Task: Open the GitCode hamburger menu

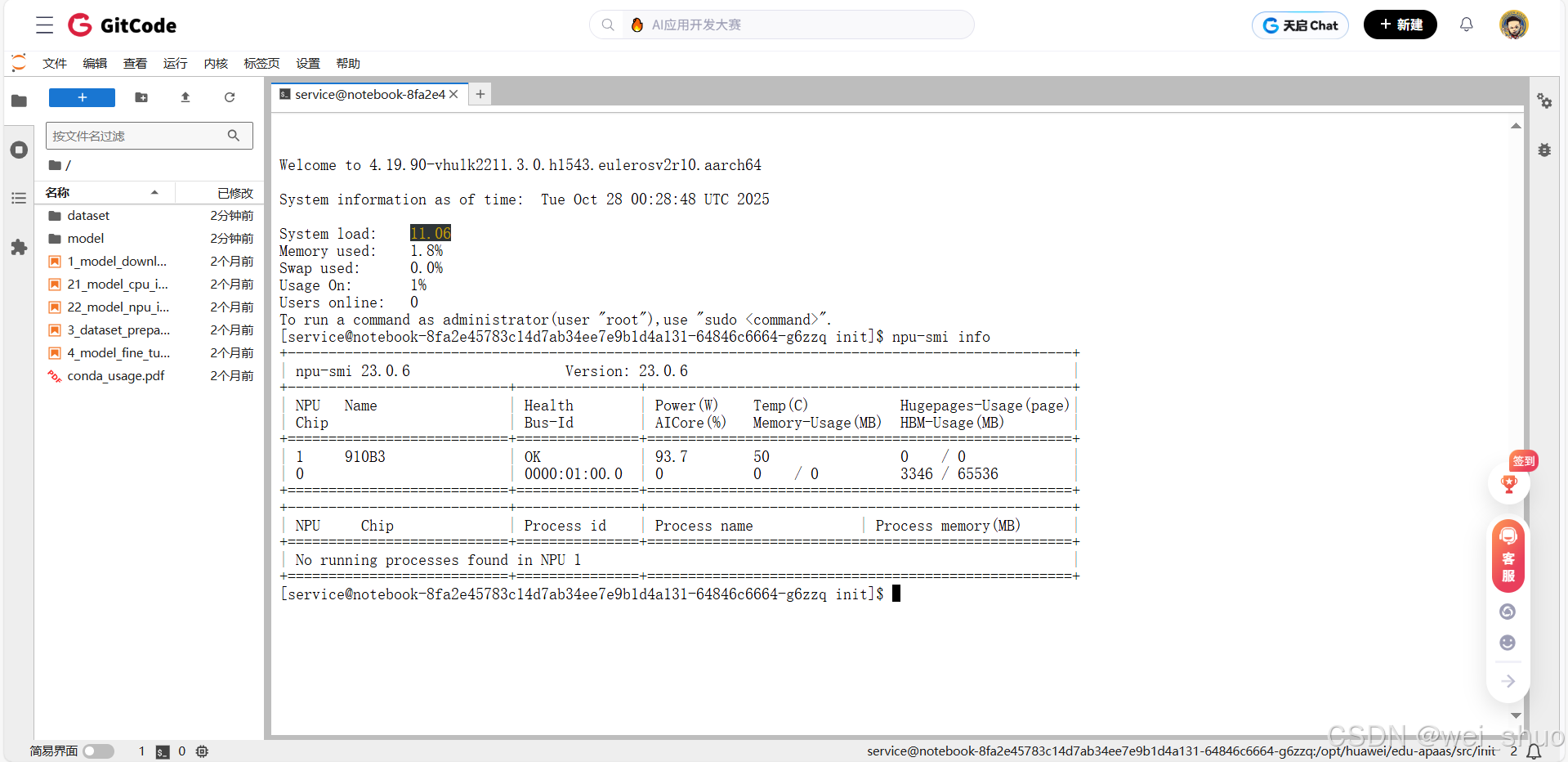Action: [x=45, y=25]
